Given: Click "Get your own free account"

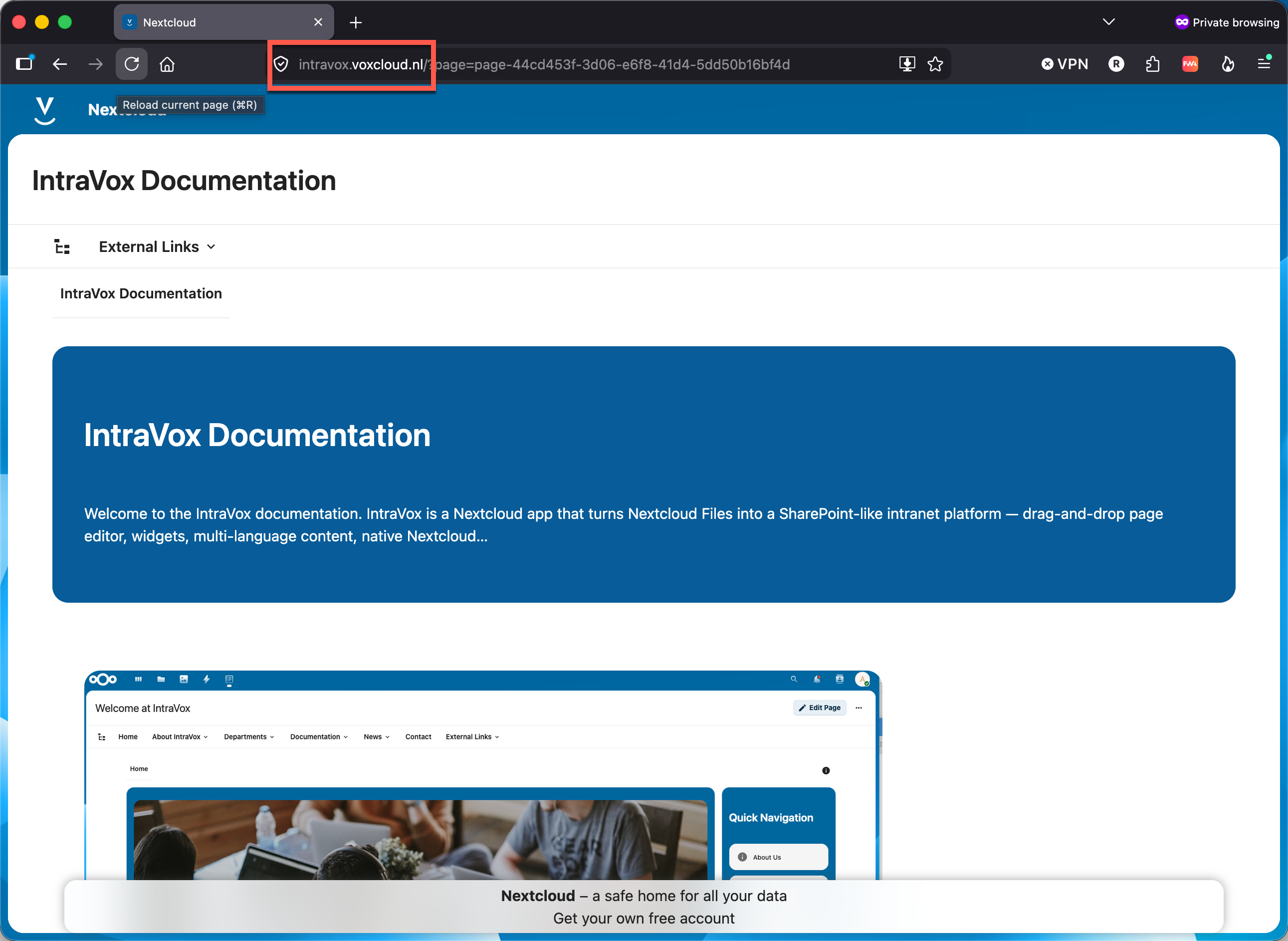Looking at the screenshot, I should coord(644,918).
